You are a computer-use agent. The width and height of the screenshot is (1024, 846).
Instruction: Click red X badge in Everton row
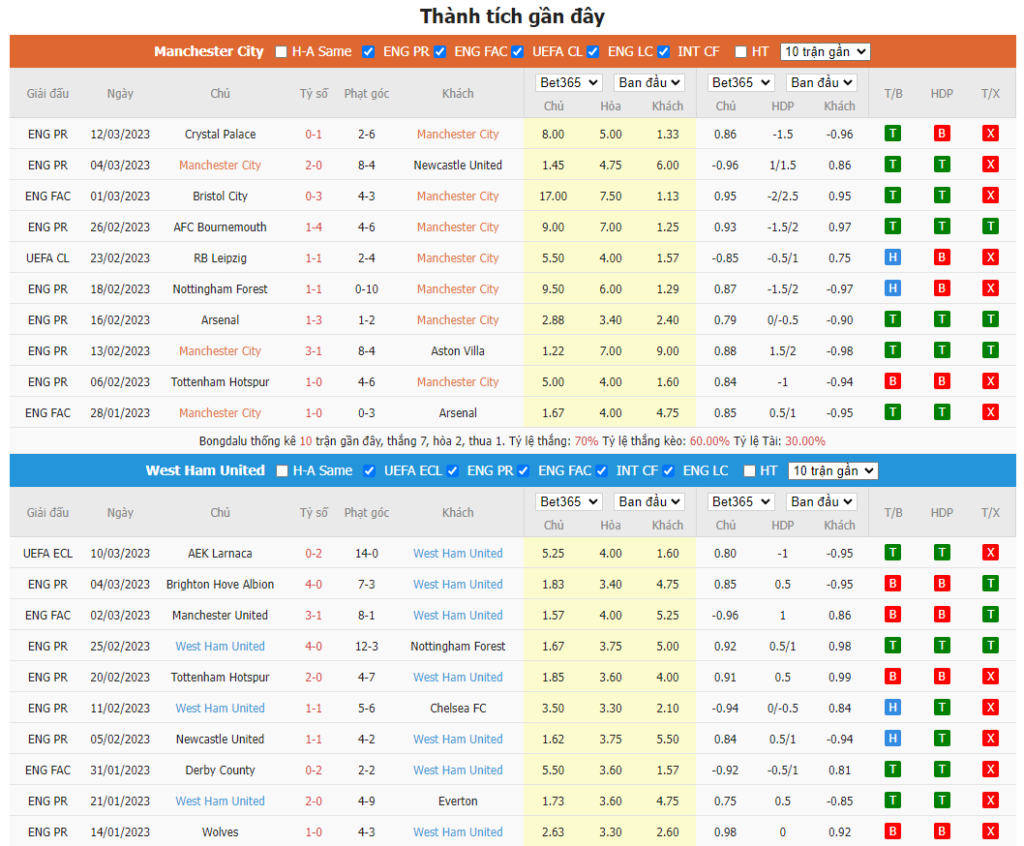click(x=990, y=801)
